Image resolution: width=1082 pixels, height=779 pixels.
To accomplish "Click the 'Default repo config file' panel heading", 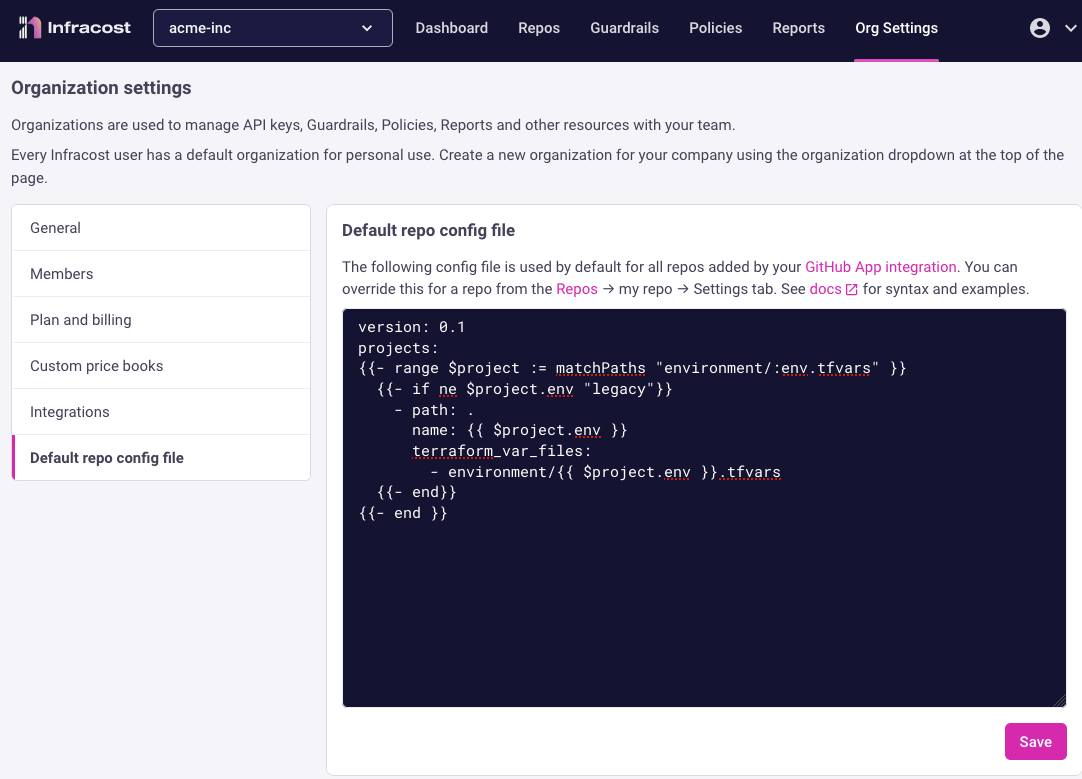I will tap(429, 230).
